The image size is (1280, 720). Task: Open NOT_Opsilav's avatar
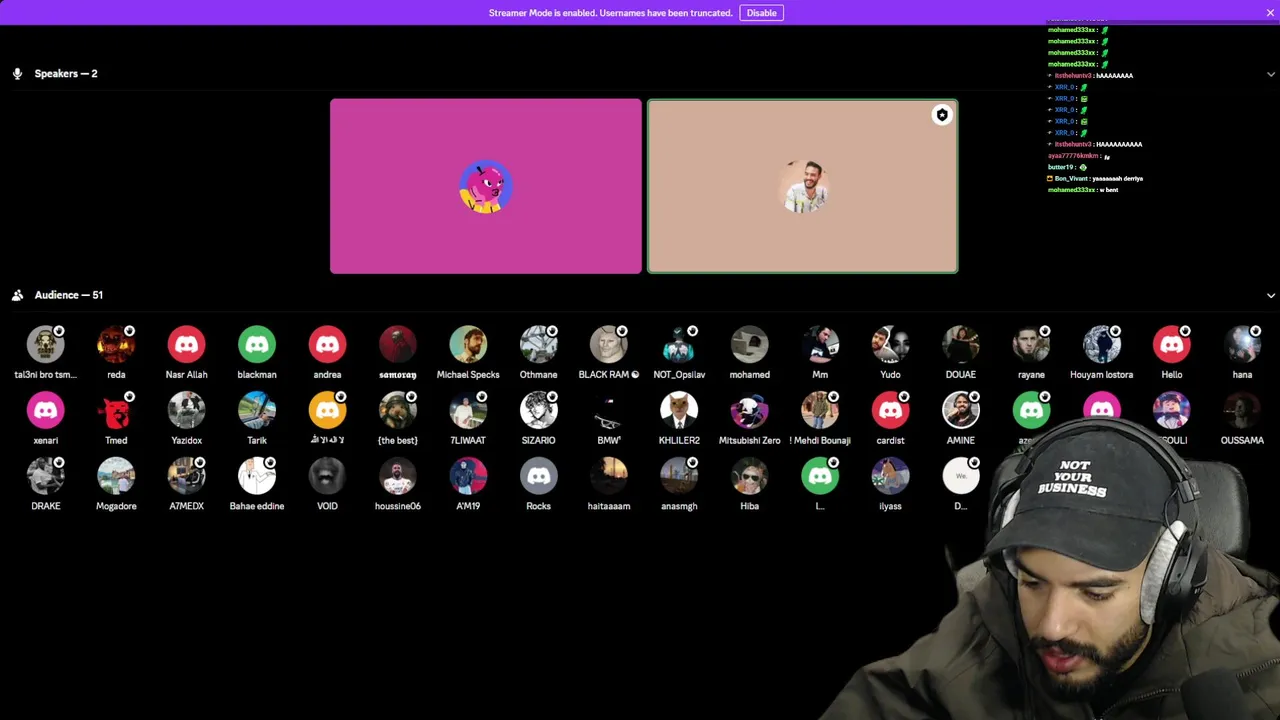679,345
